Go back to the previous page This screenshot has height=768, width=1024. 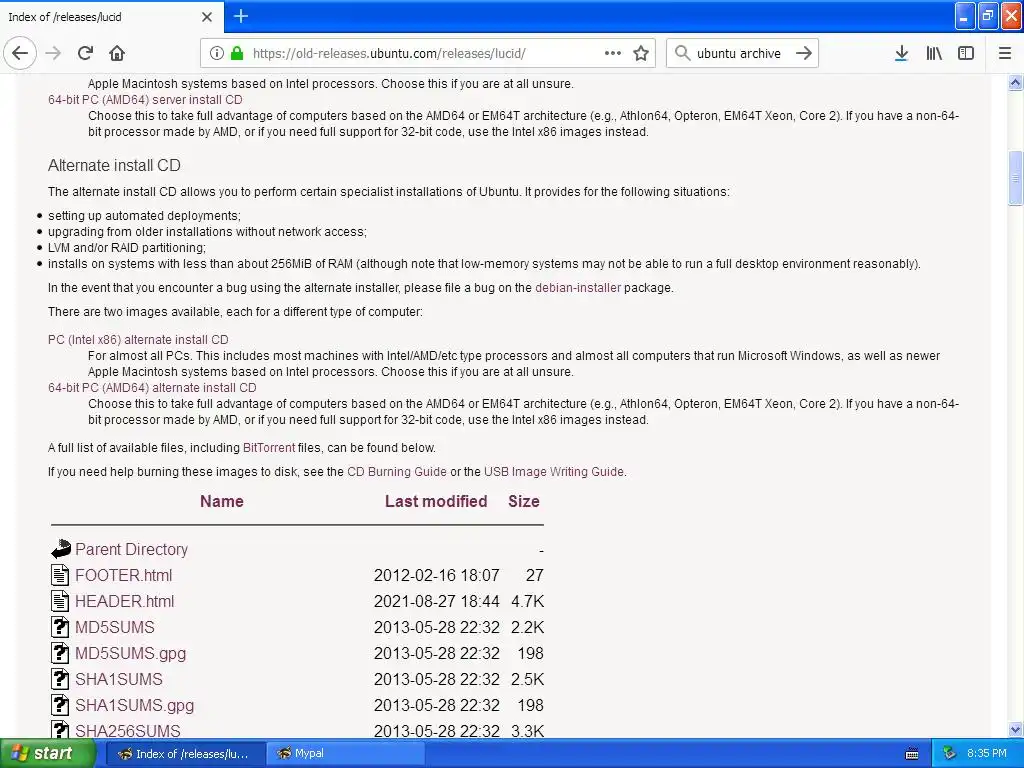(x=20, y=53)
